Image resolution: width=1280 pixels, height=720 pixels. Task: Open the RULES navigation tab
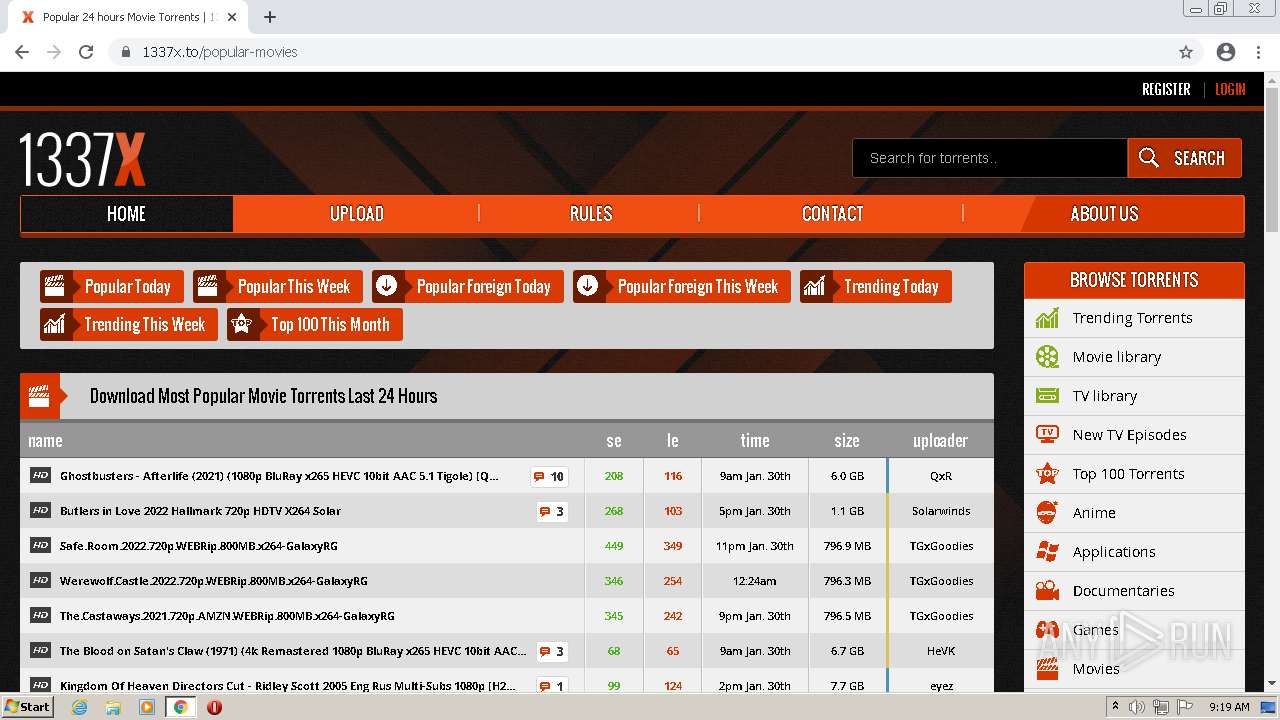click(x=590, y=214)
